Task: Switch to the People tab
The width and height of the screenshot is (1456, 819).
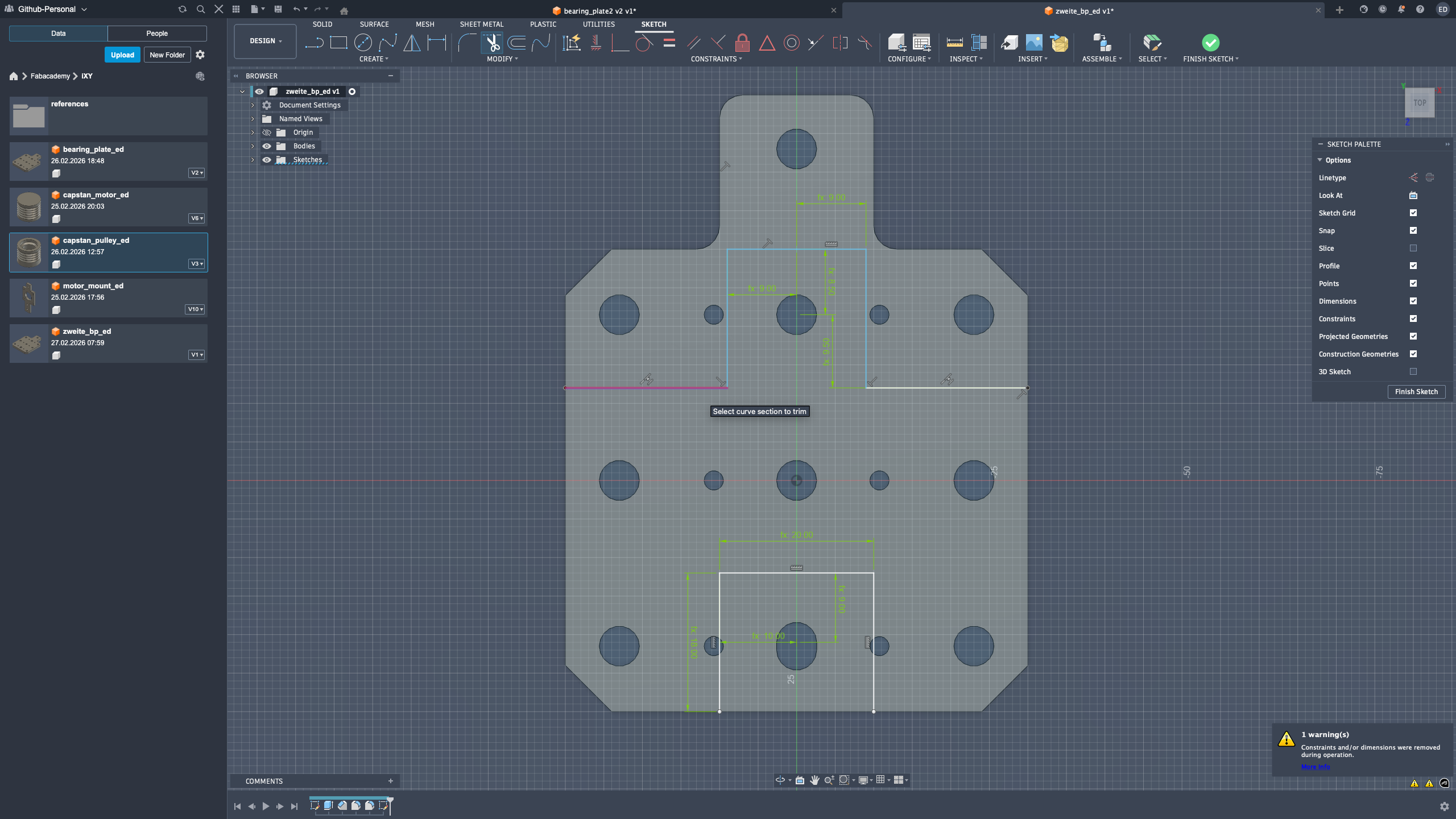Action: (x=157, y=34)
